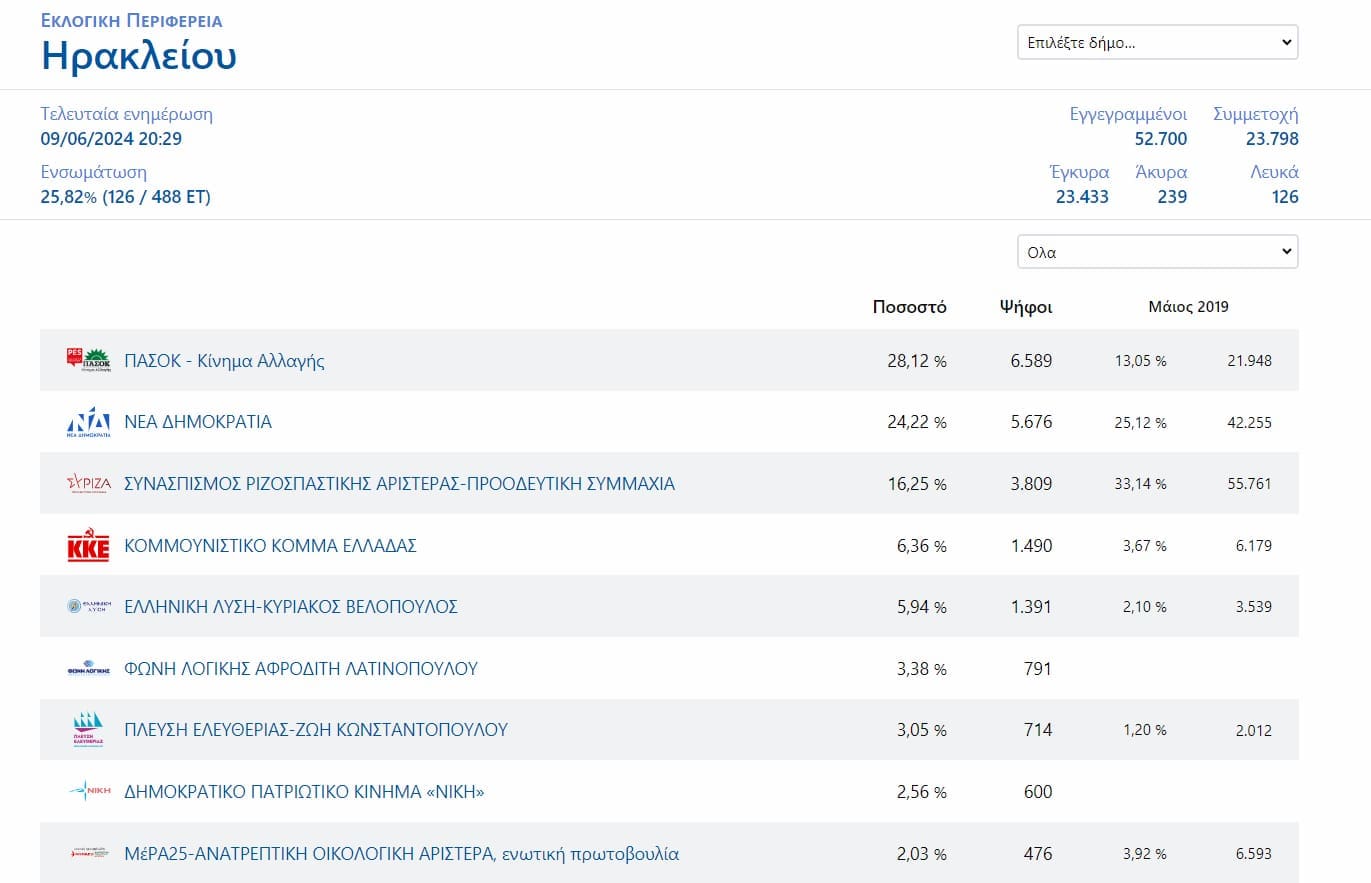Screen dimensions: 1371x883
Task: Click the 'Εγγεγραμμένοι' label
Action: click(1128, 114)
